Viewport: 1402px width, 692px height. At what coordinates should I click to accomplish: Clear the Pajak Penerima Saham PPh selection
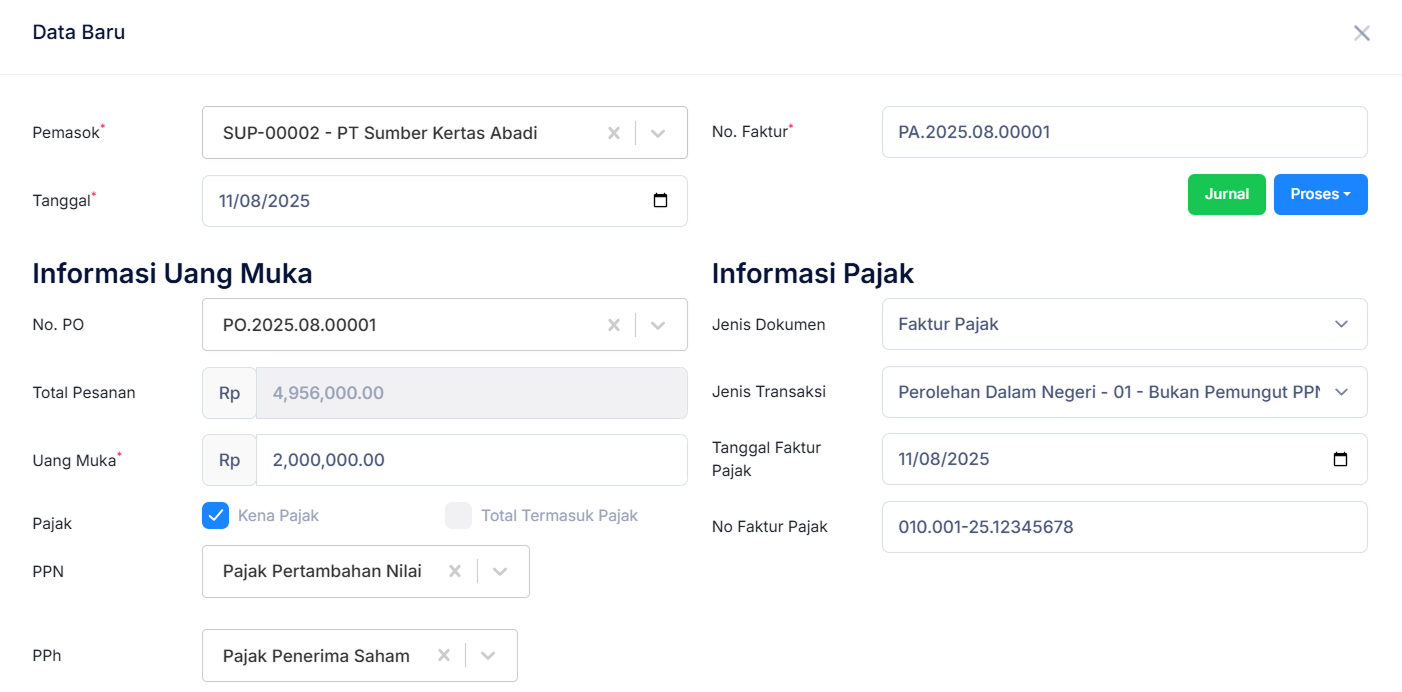tap(443, 655)
